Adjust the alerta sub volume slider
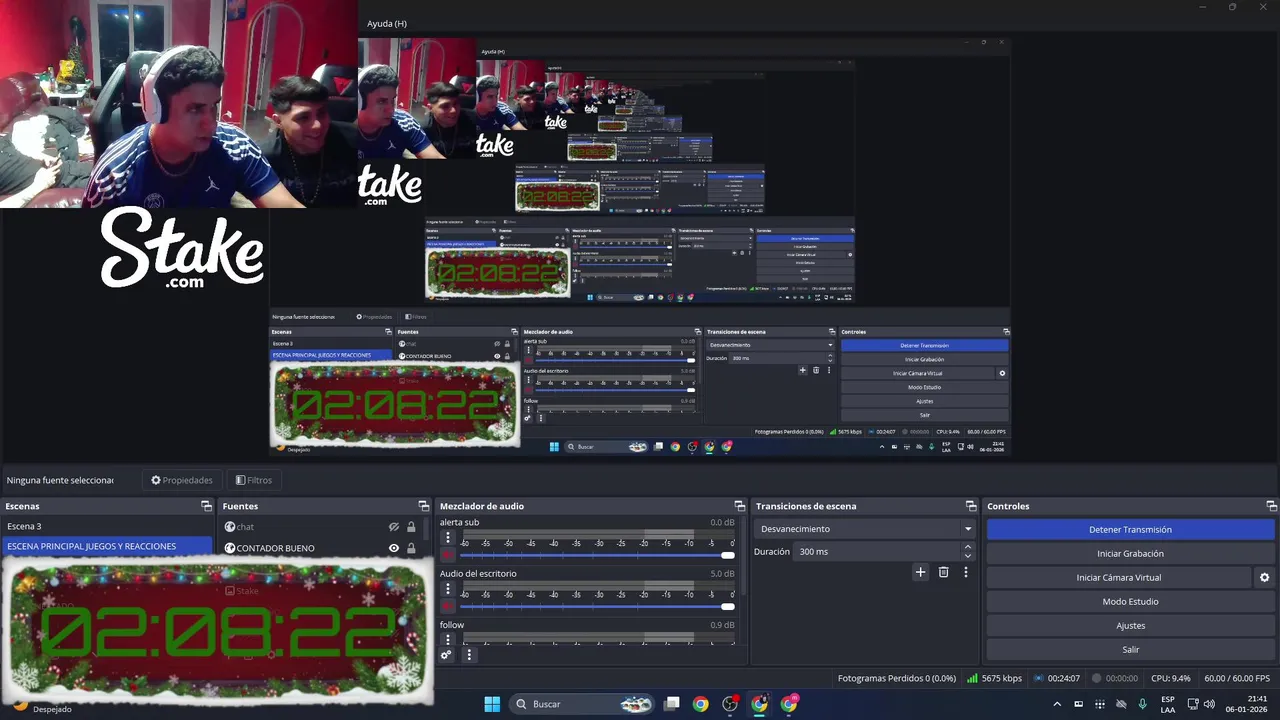The width and height of the screenshot is (1280, 720). 597,555
